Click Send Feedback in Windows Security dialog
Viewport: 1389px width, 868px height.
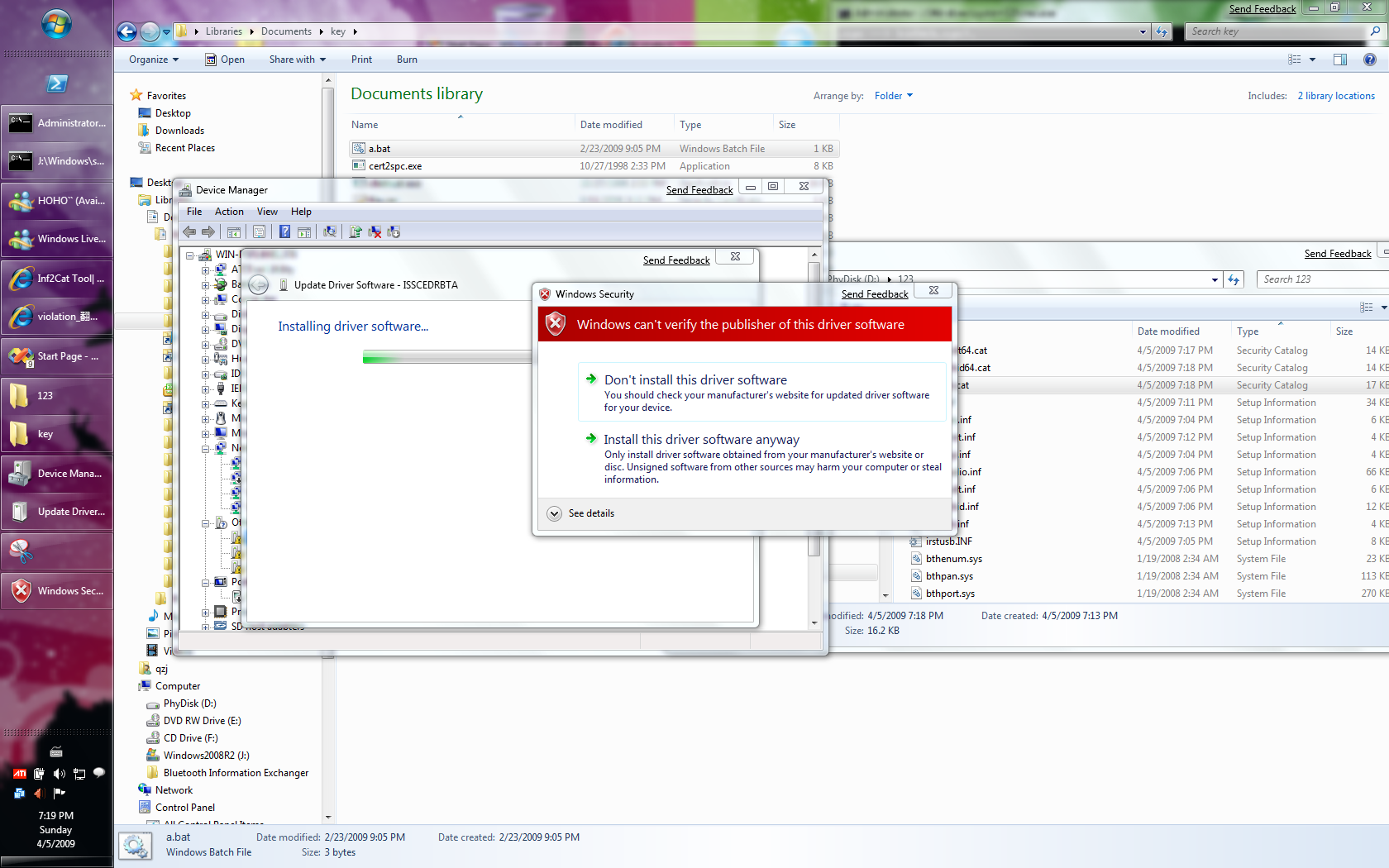[x=875, y=294]
